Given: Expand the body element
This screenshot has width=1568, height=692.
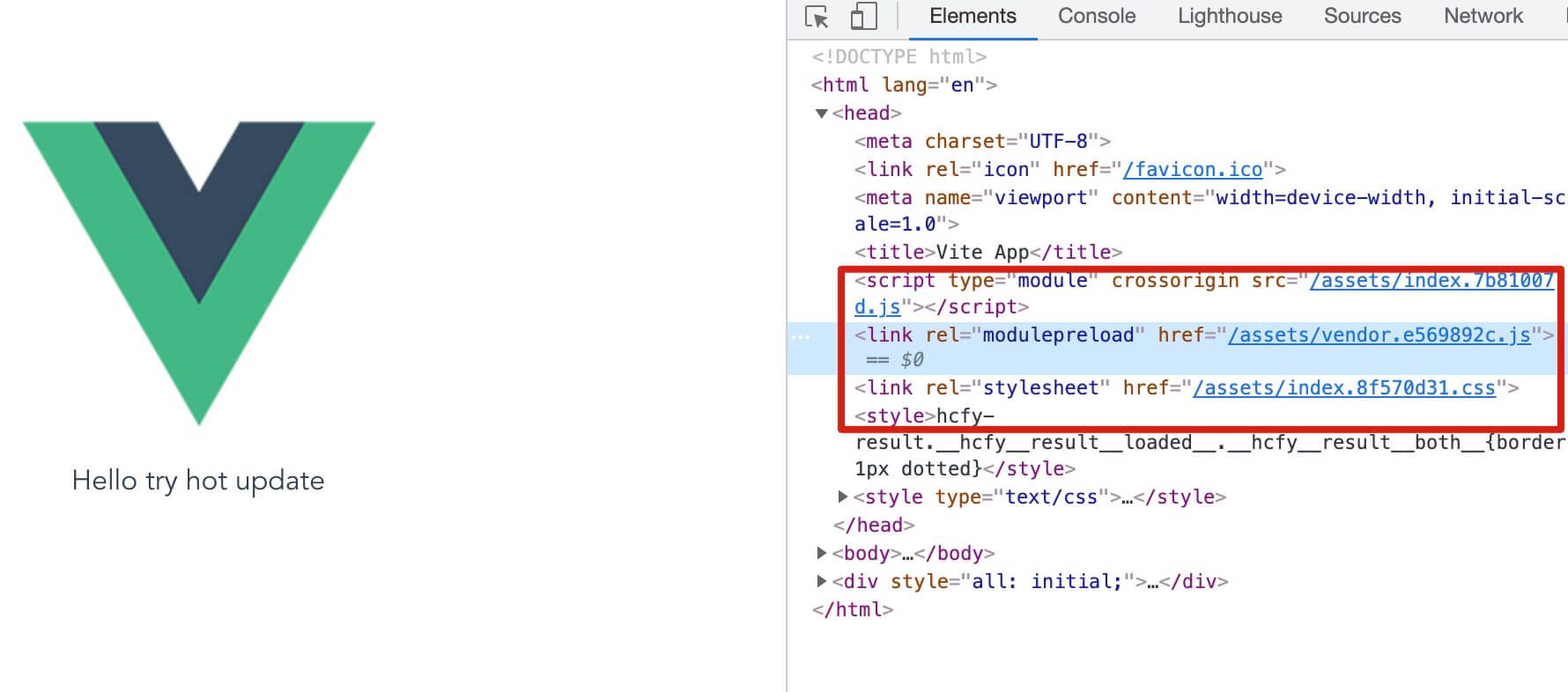Looking at the screenshot, I should coord(821,554).
